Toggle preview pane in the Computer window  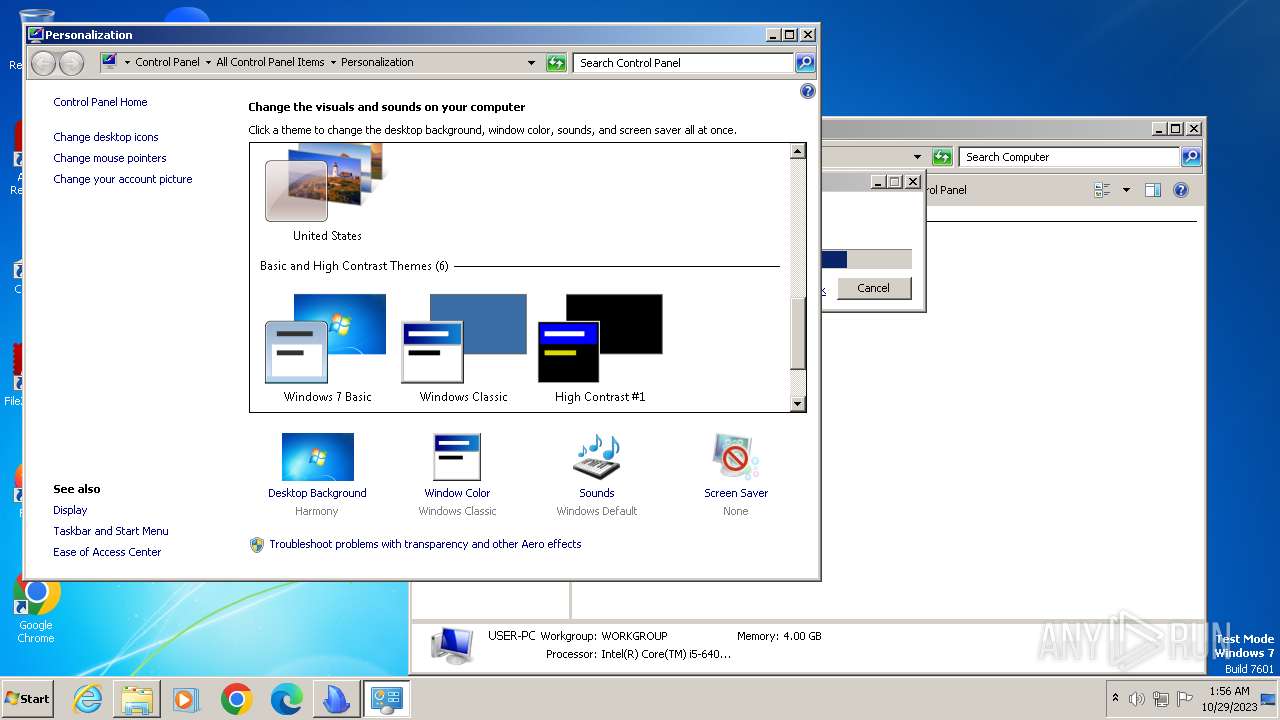pyautogui.click(x=1153, y=190)
